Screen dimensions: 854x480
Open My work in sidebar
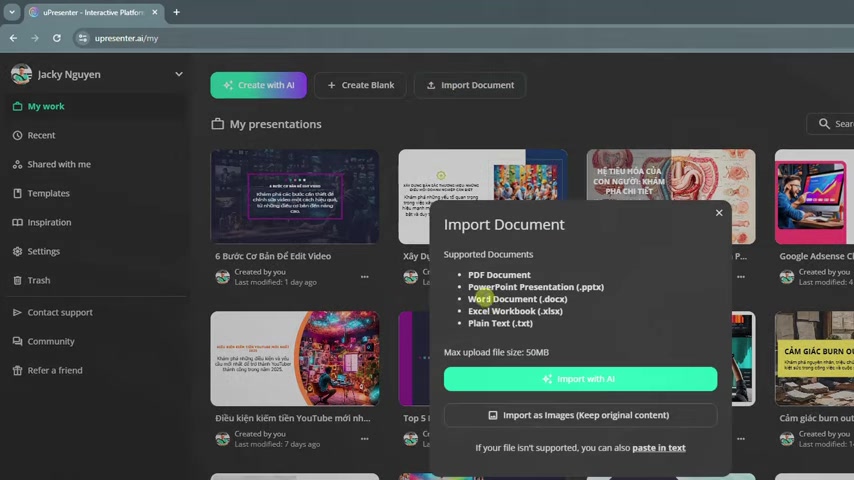click(95, 106)
